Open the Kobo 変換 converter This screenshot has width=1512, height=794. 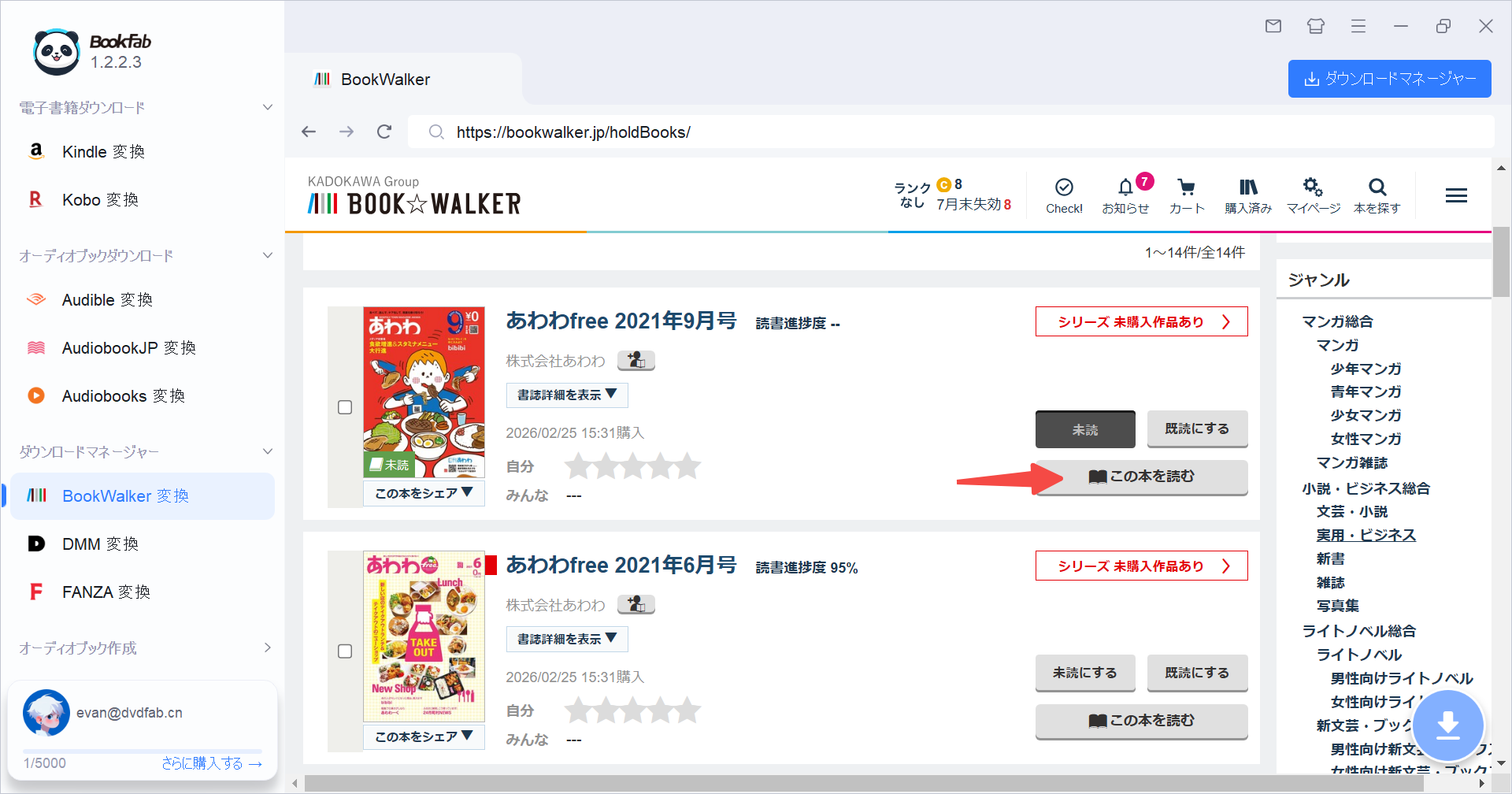click(100, 199)
